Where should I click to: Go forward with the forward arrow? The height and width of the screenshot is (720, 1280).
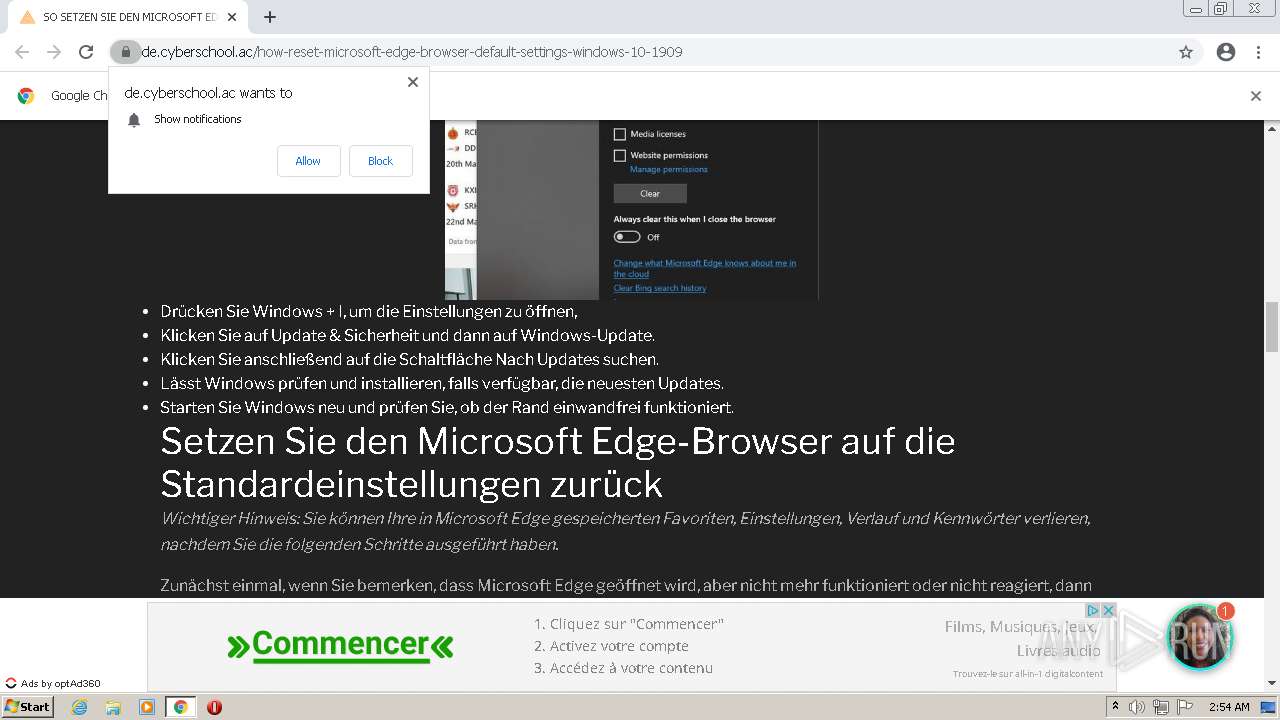click(54, 52)
